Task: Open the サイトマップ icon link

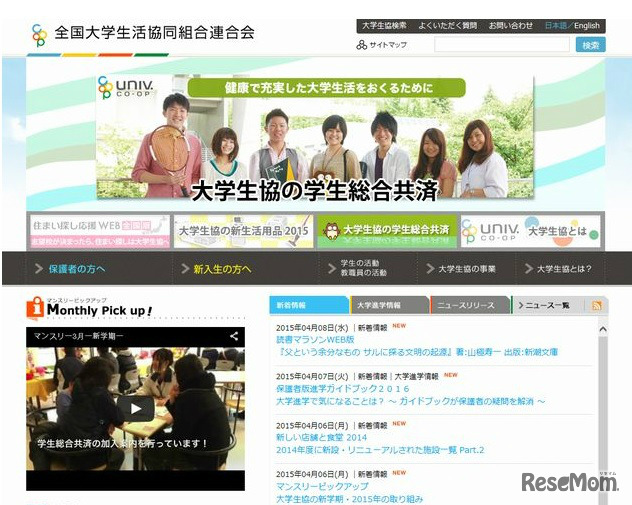Action: tap(362, 45)
